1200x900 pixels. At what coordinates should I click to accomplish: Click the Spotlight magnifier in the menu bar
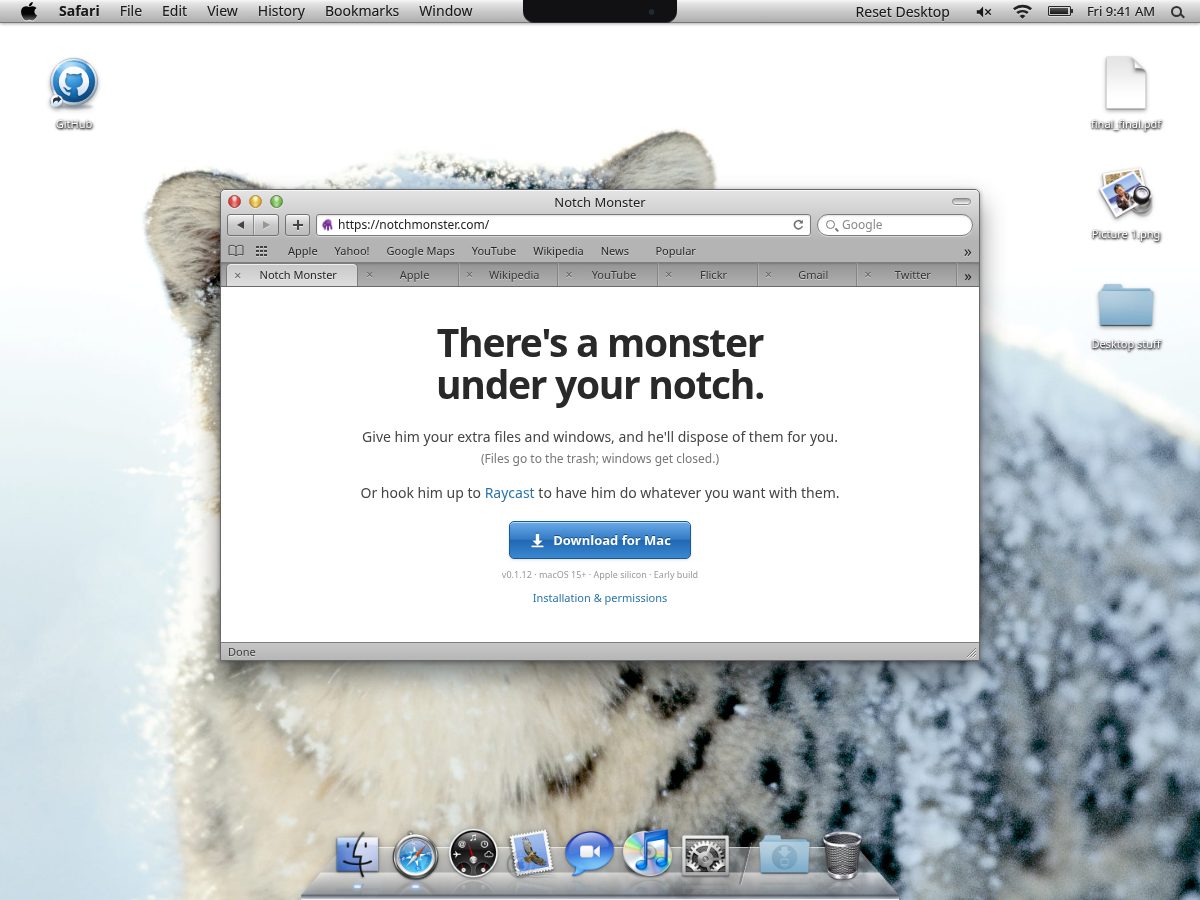[x=1177, y=11]
